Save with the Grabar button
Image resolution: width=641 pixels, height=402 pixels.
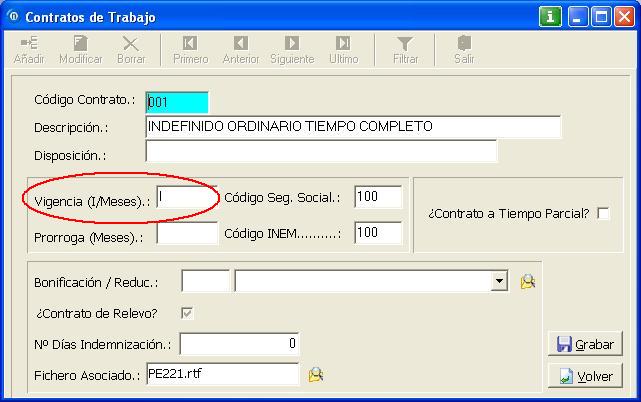point(585,344)
